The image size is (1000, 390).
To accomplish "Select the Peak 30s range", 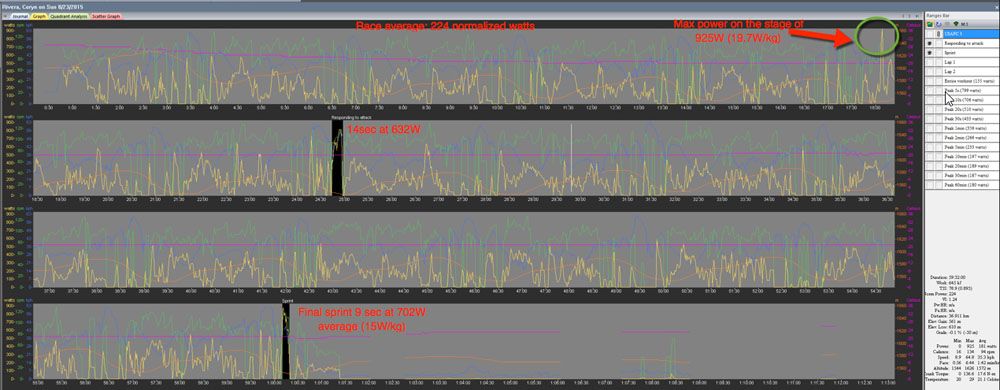I will coord(971,119).
